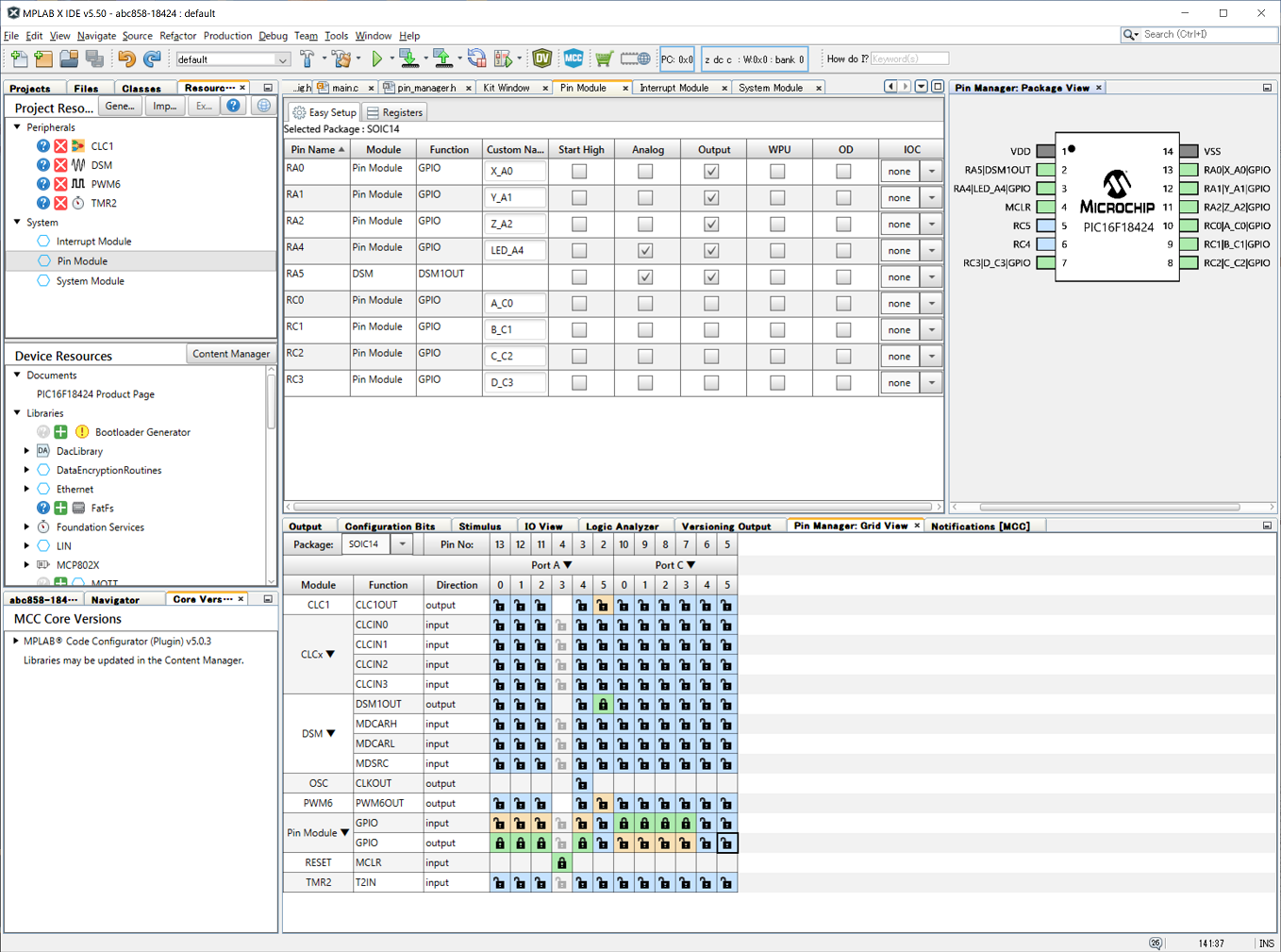Open the Production menu

point(227,36)
